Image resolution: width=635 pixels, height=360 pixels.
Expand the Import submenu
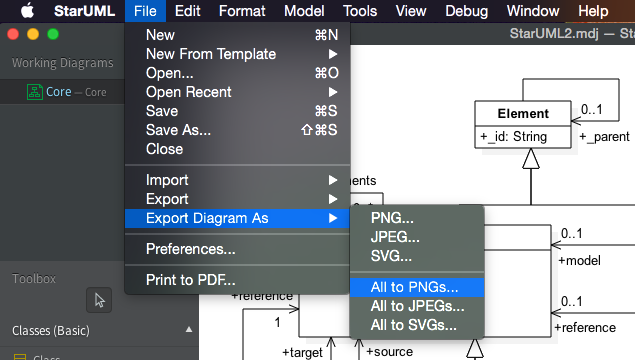(238, 180)
